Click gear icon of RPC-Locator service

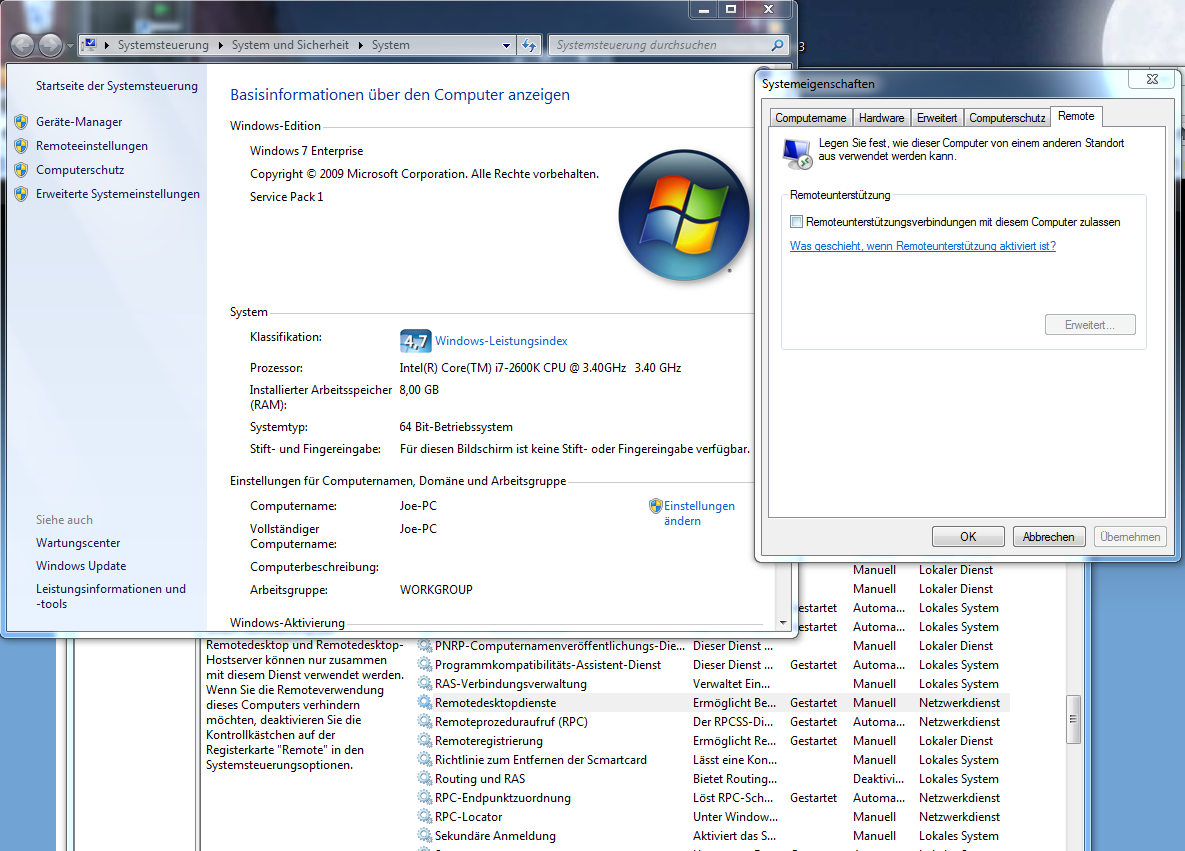pos(425,816)
